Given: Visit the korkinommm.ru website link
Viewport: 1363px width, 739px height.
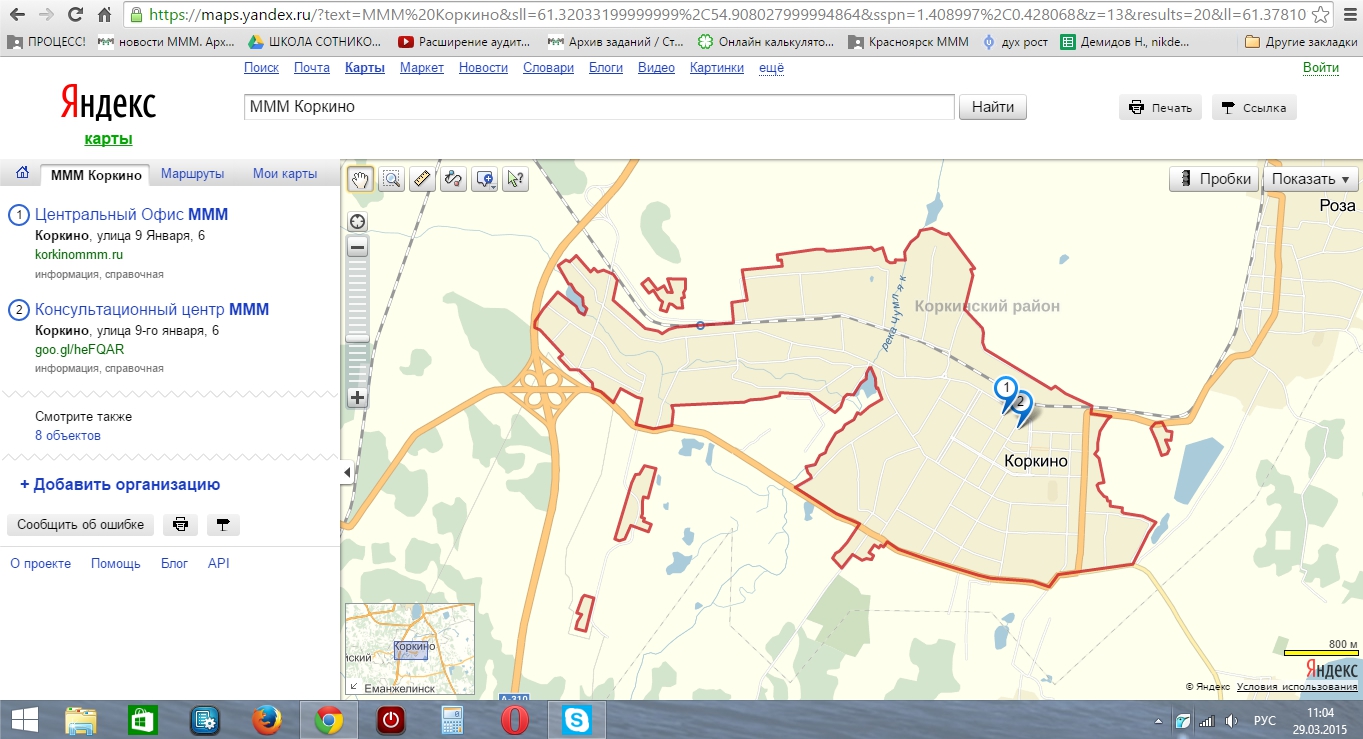Looking at the screenshot, I should tap(79, 255).
